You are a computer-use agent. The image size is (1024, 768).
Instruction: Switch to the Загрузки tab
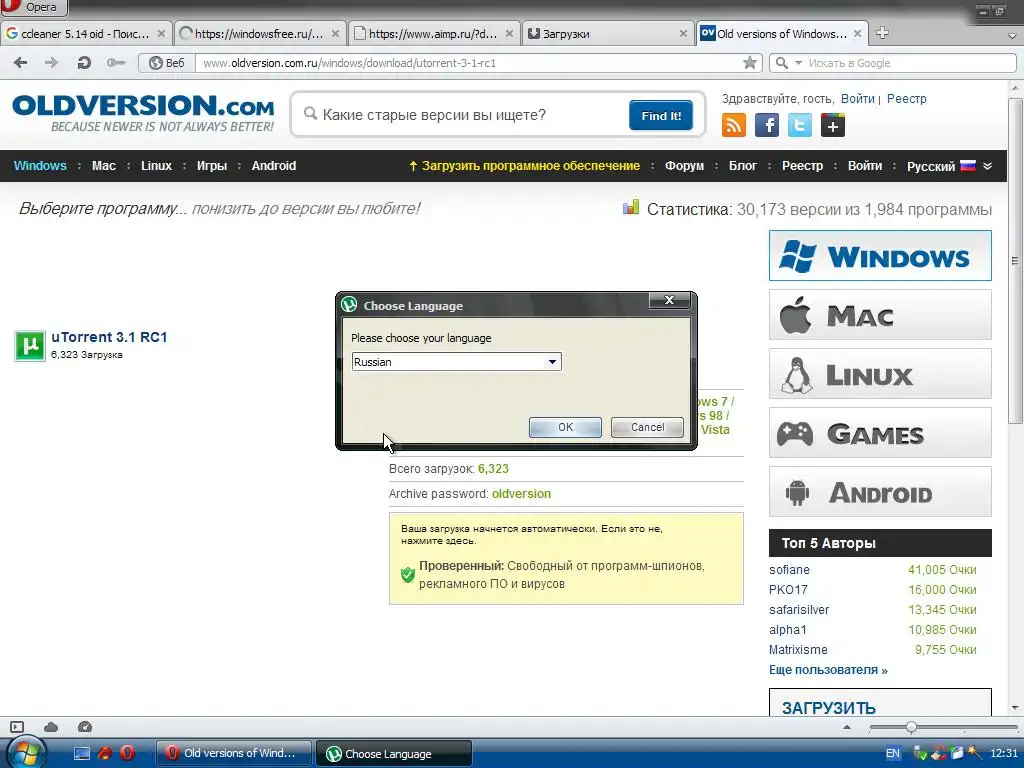[608, 33]
